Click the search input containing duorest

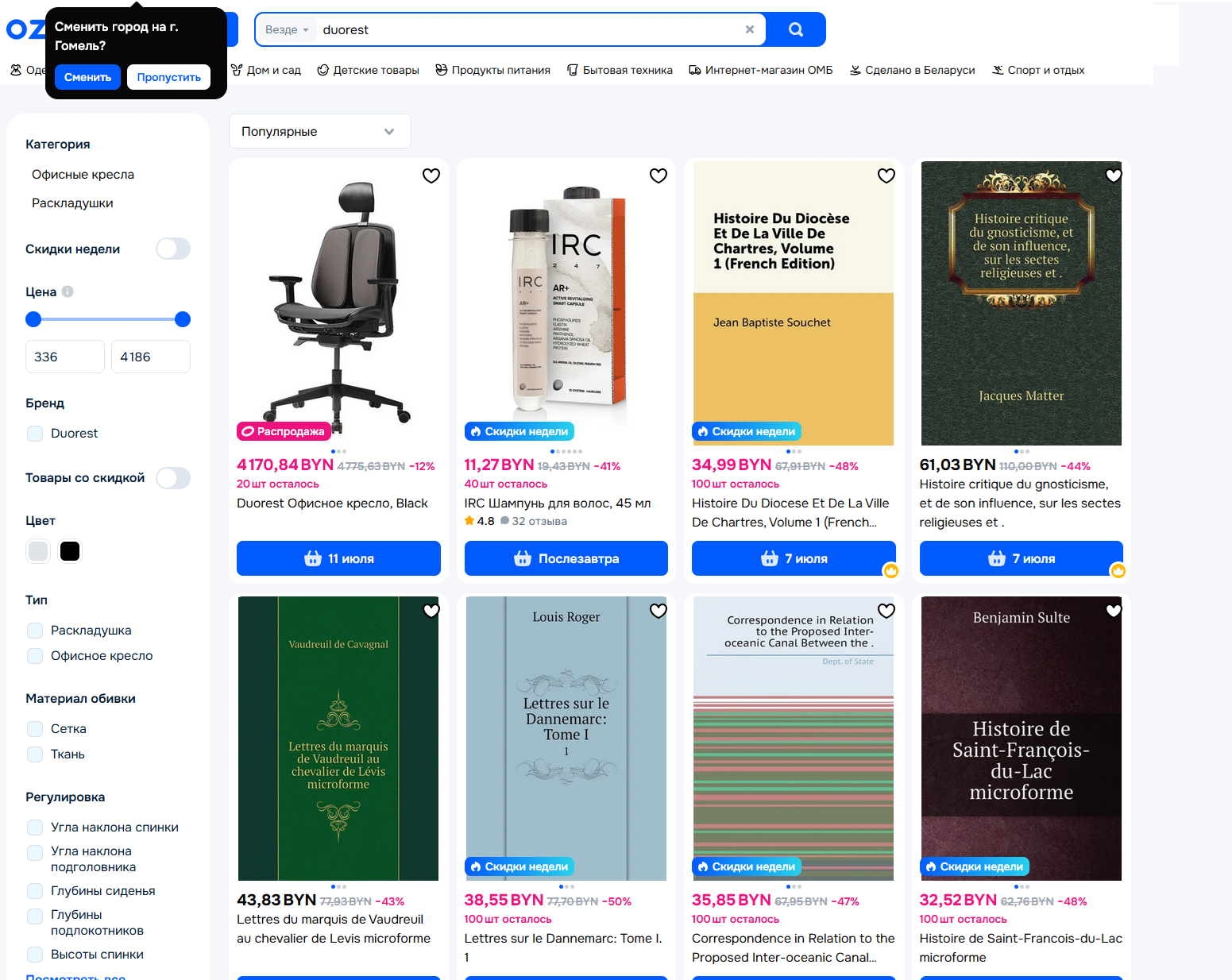tap(528, 29)
